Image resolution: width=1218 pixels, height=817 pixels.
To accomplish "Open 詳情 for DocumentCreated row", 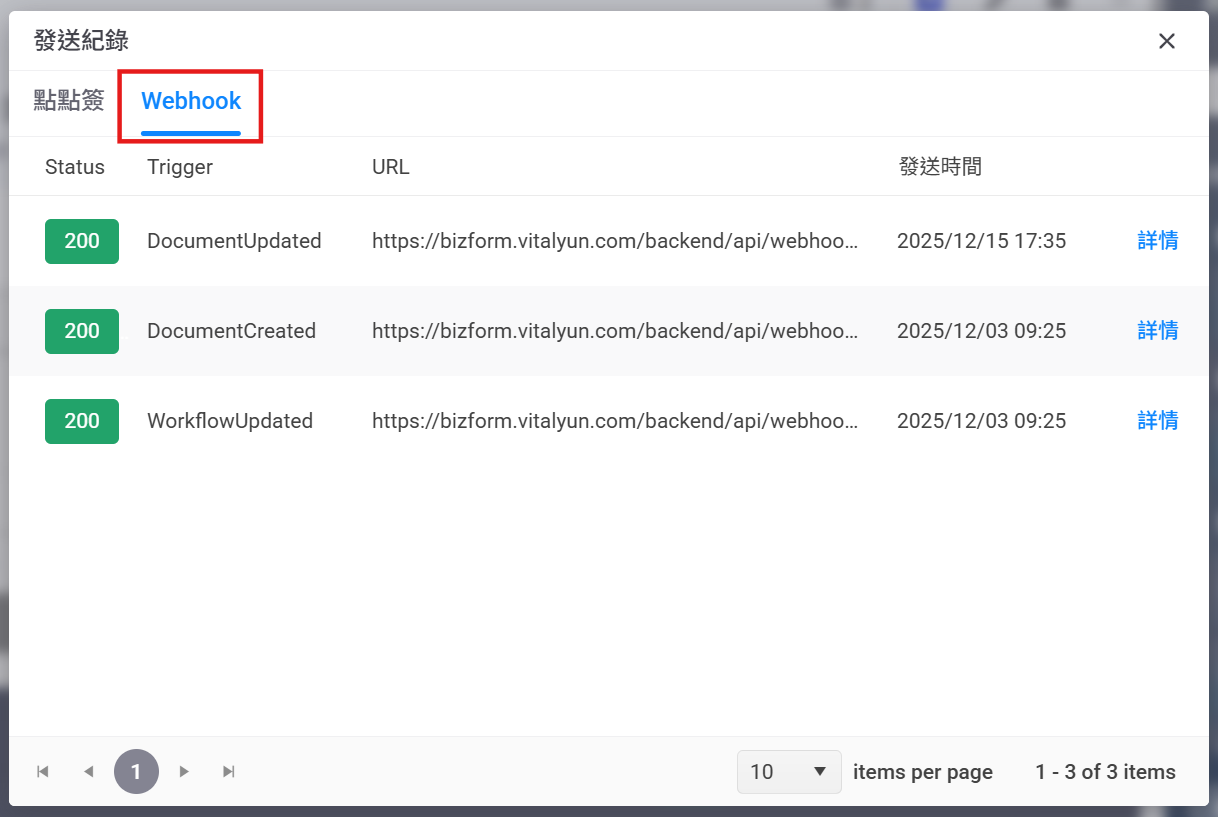I will (1157, 331).
